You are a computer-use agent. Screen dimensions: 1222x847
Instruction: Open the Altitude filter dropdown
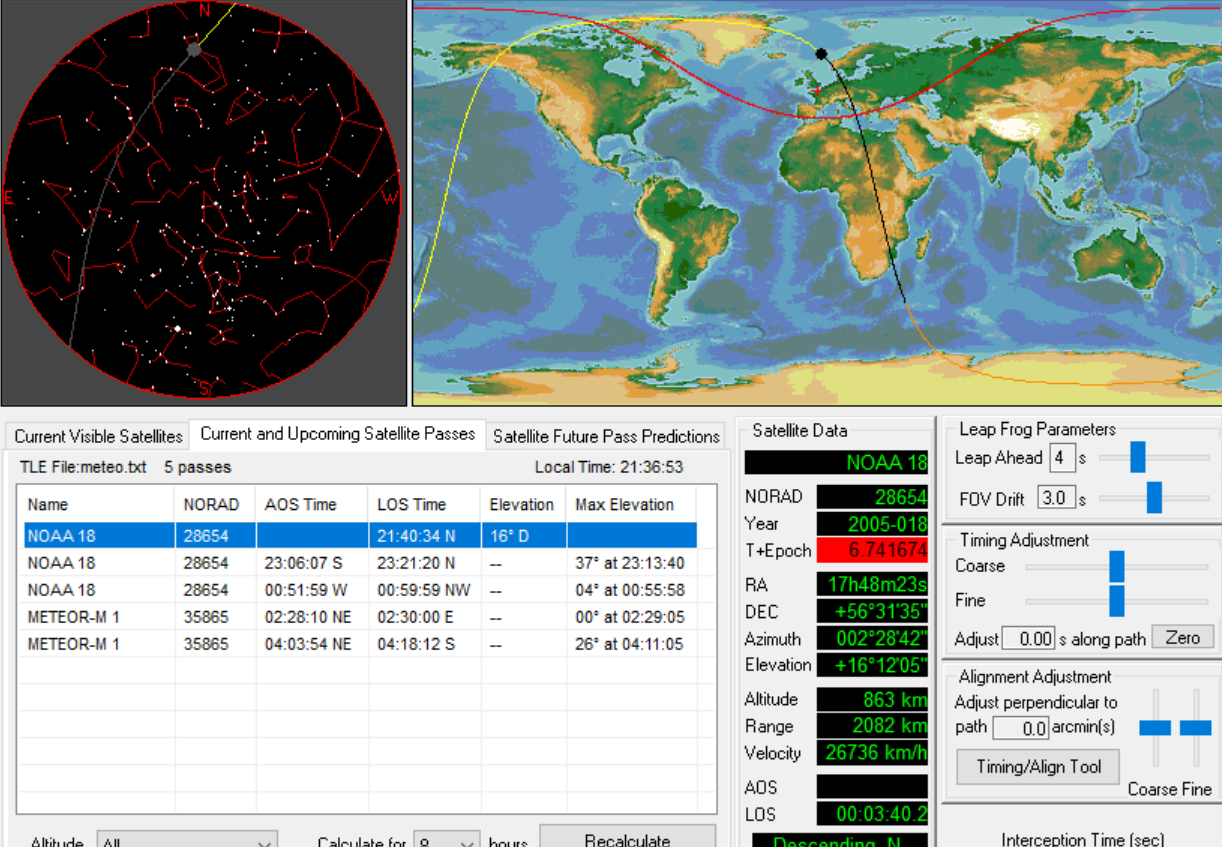pyautogui.click(x=187, y=840)
